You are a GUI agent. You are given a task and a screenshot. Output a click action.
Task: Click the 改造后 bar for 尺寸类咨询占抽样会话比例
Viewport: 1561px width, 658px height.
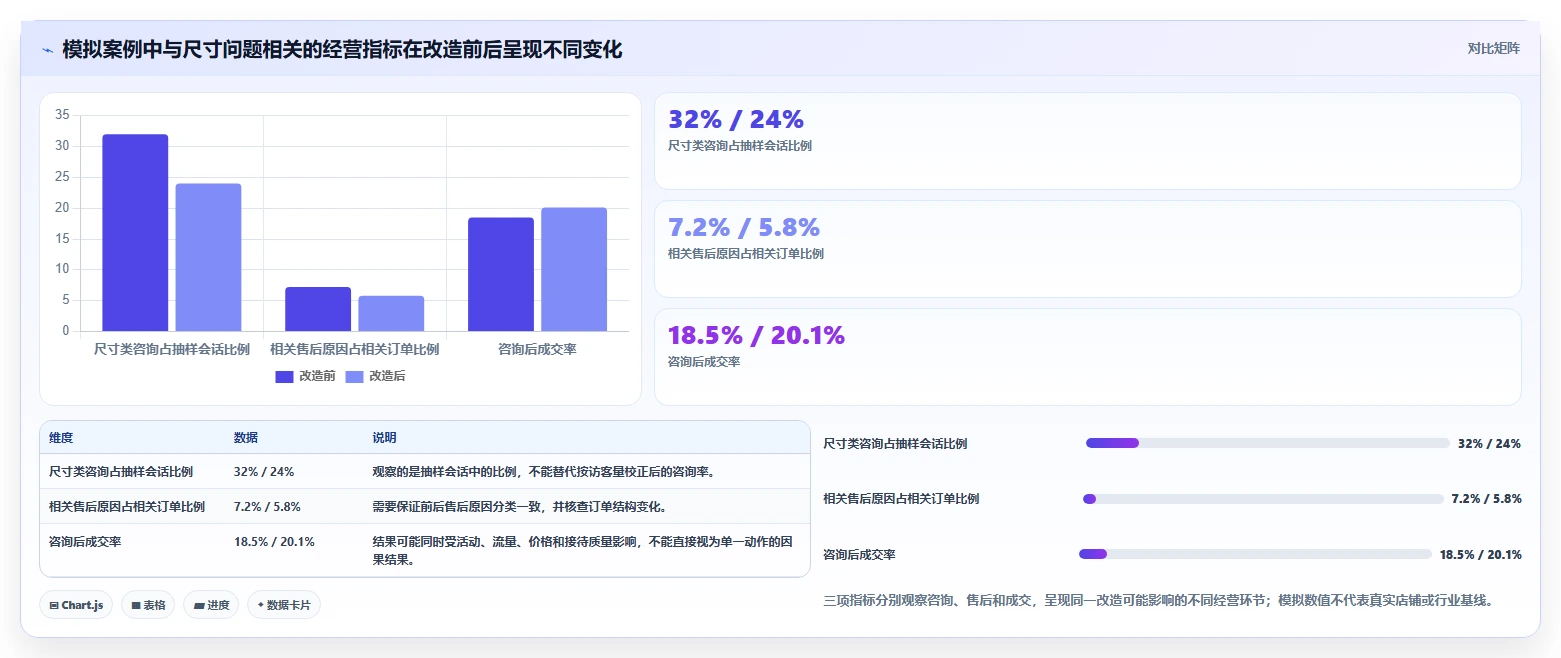[x=208, y=257]
